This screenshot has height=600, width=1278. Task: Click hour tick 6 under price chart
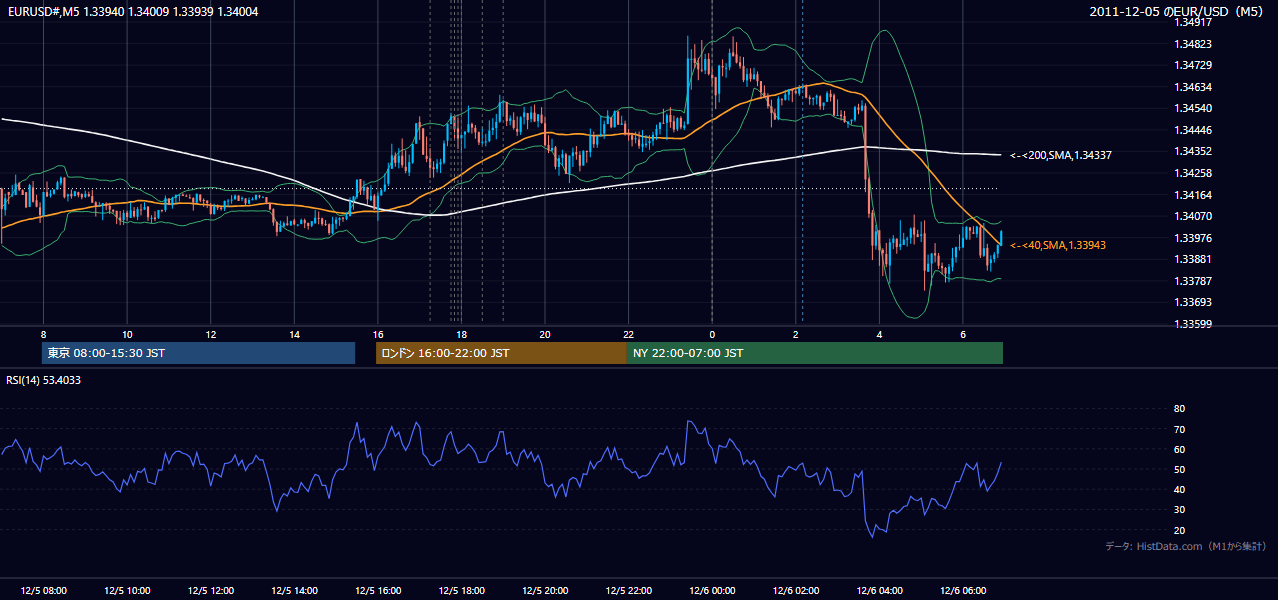tap(963, 334)
